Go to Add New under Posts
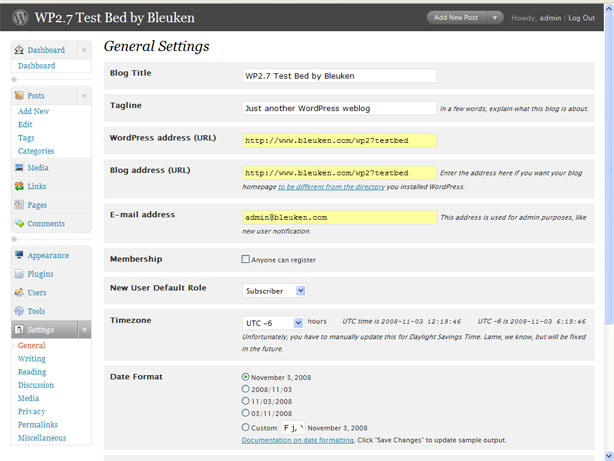This screenshot has width=614, height=461. pyautogui.click(x=33, y=111)
